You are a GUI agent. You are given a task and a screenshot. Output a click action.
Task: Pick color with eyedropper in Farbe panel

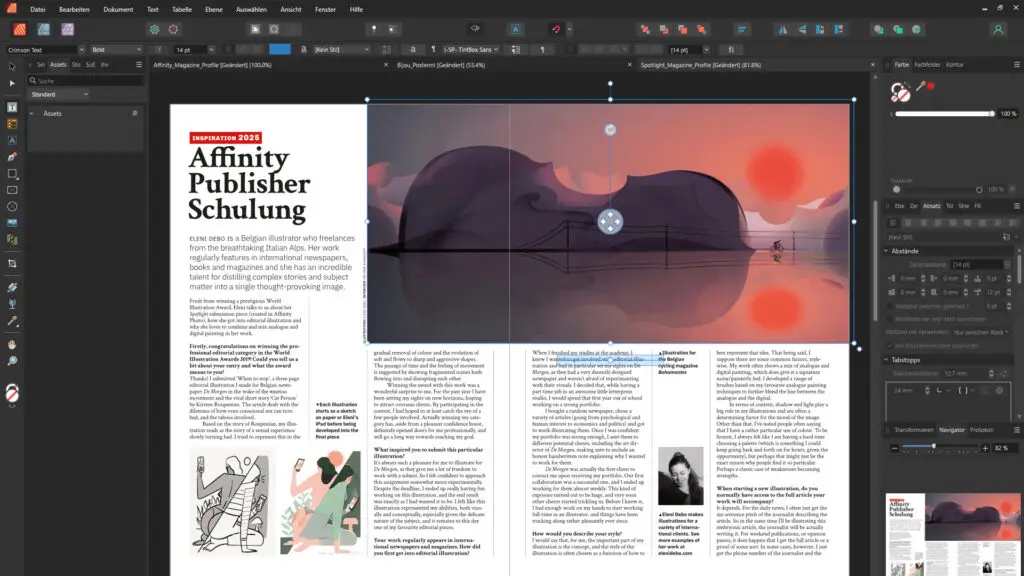pyautogui.click(x=921, y=86)
